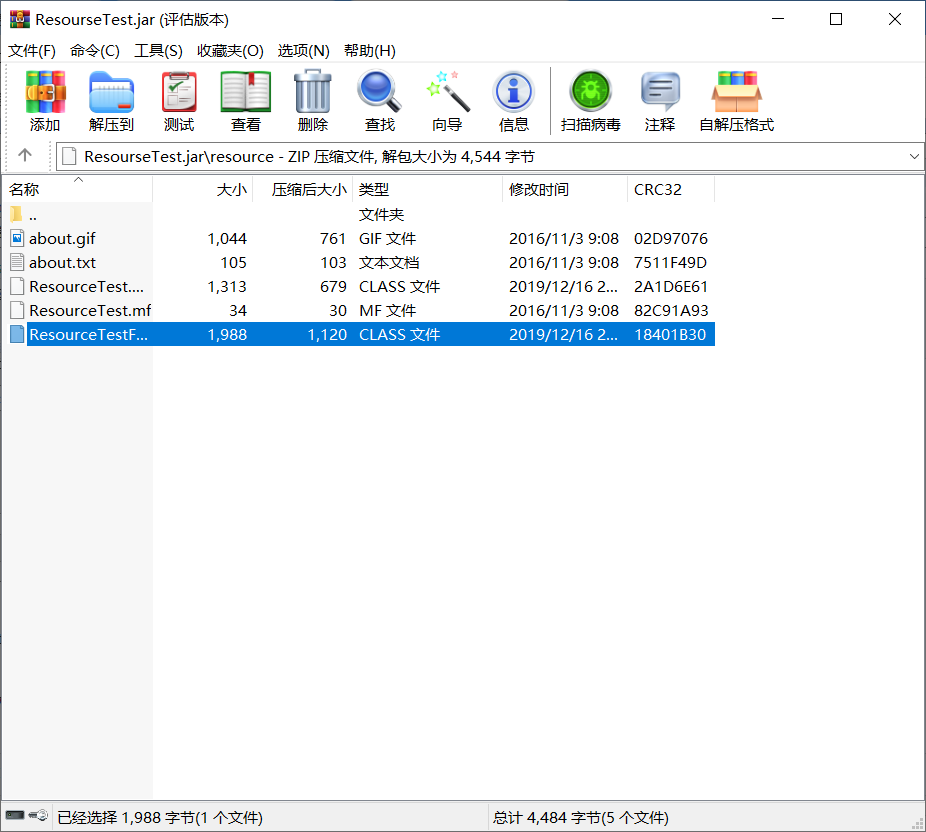Image resolution: width=926 pixels, height=832 pixels.
Task: Open the parent folder via .. entry
Action: [x=34, y=214]
